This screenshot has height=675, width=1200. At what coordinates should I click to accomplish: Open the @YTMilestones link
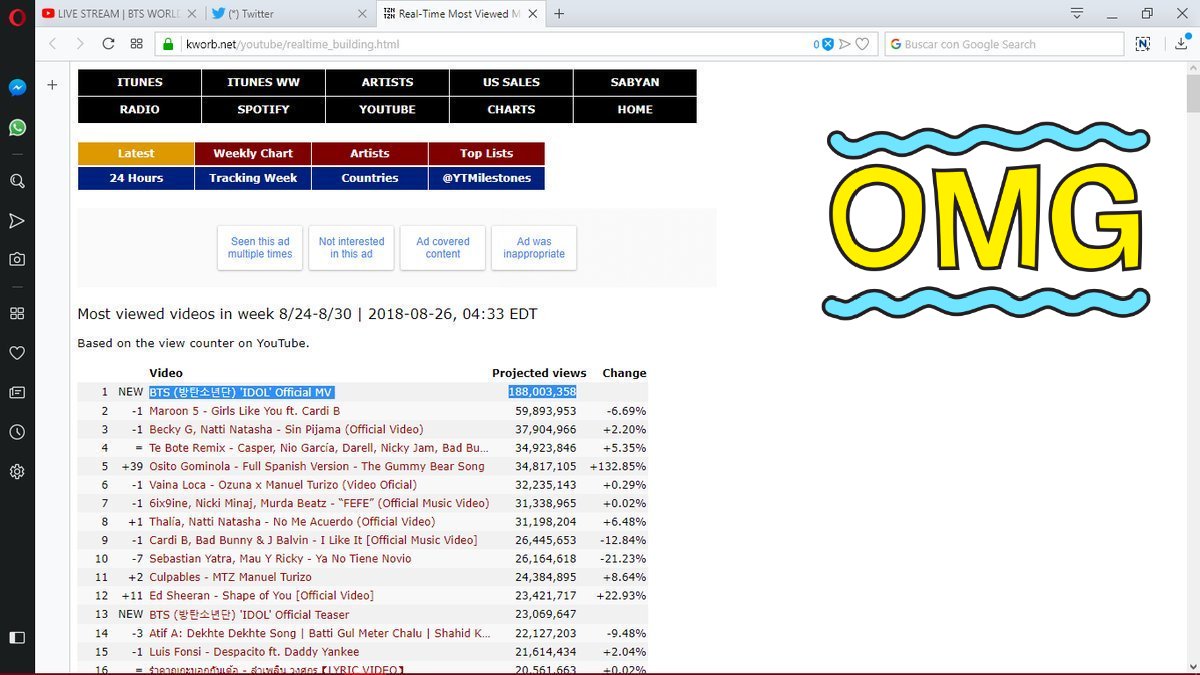point(486,178)
